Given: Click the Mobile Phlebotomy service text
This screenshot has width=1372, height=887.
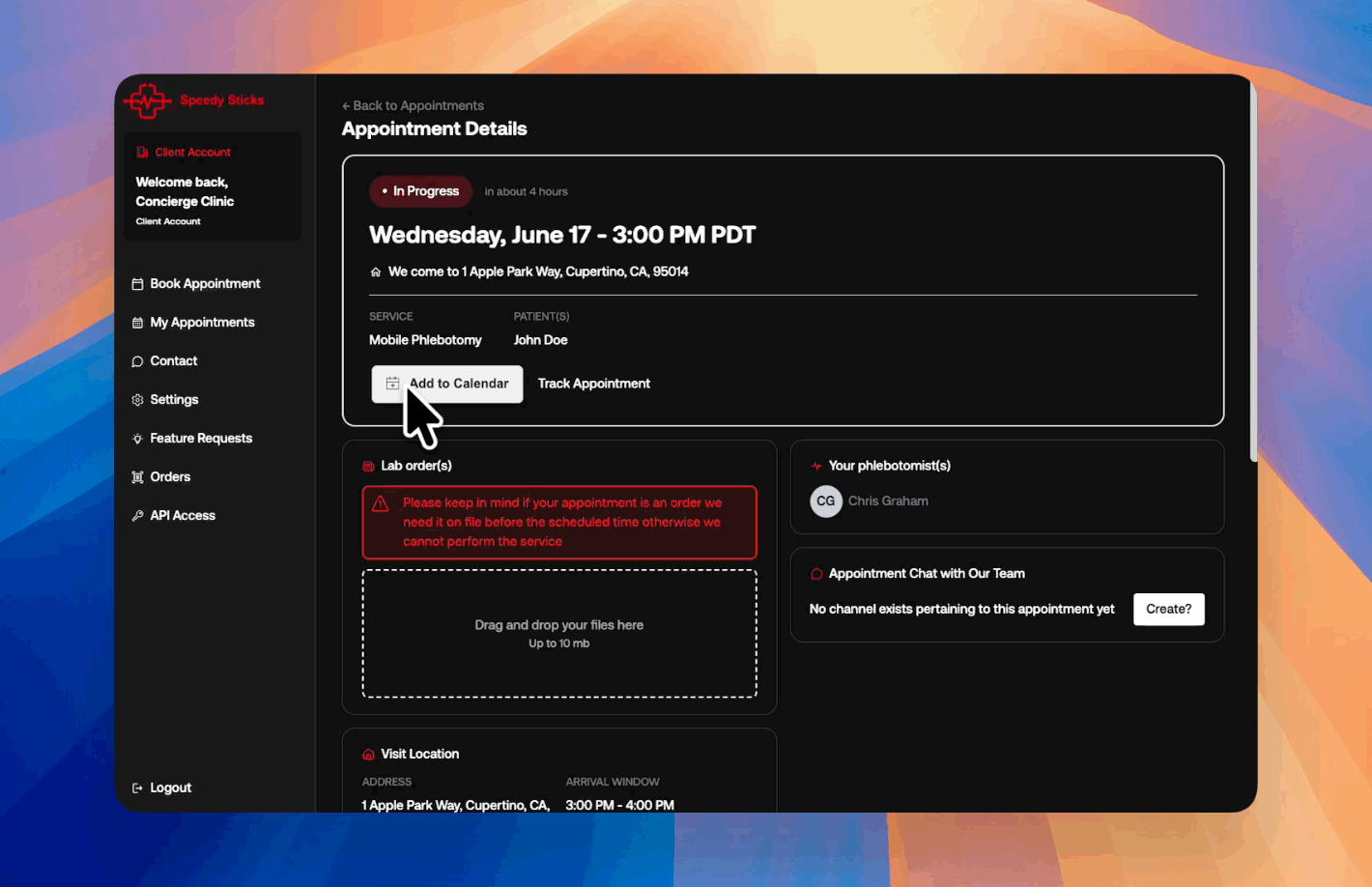Looking at the screenshot, I should 425,340.
